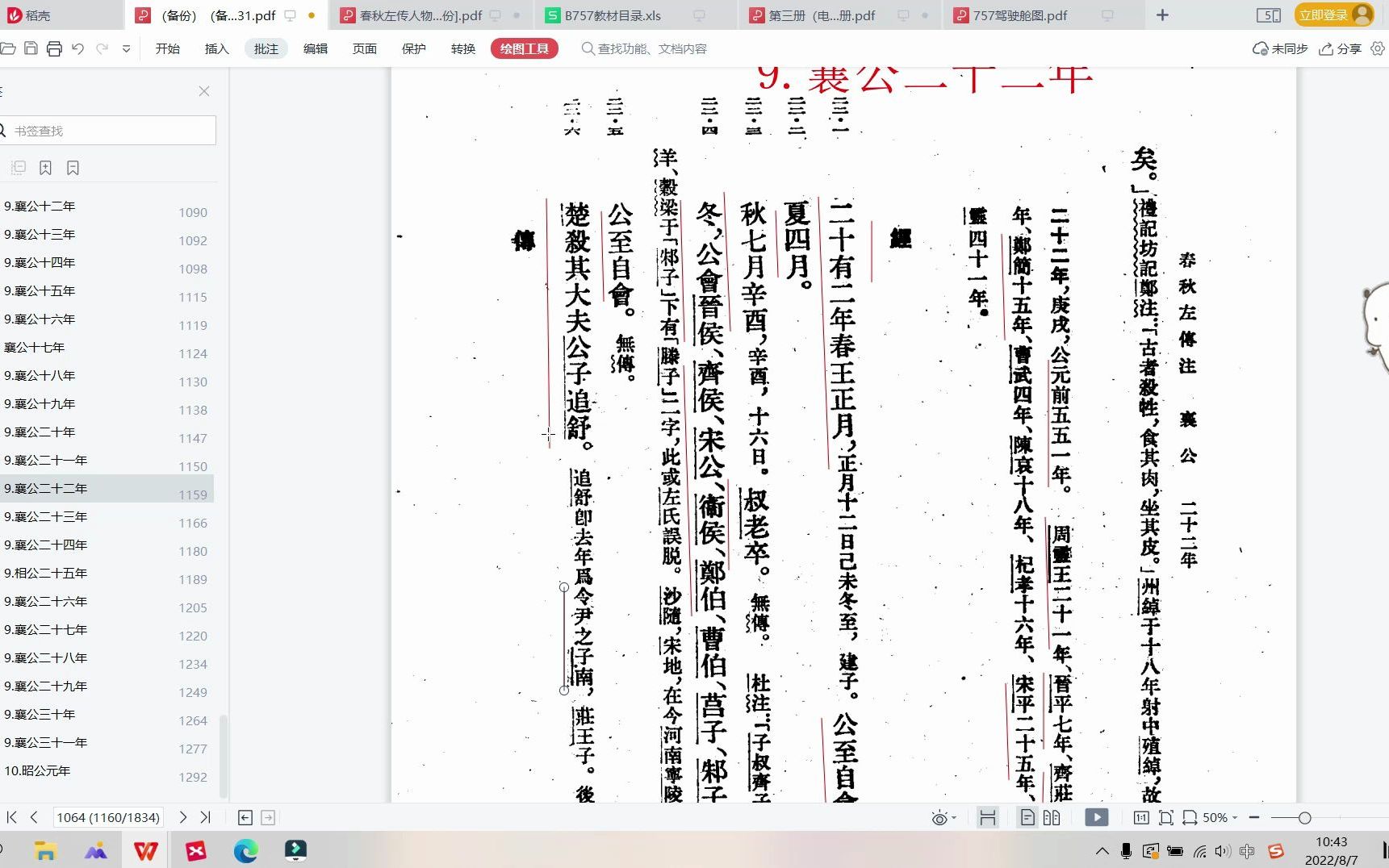Image resolution: width=1389 pixels, height=868 pixels.
Task: Switch to the 第三册 pdf tab
Action: pos(839,15)
